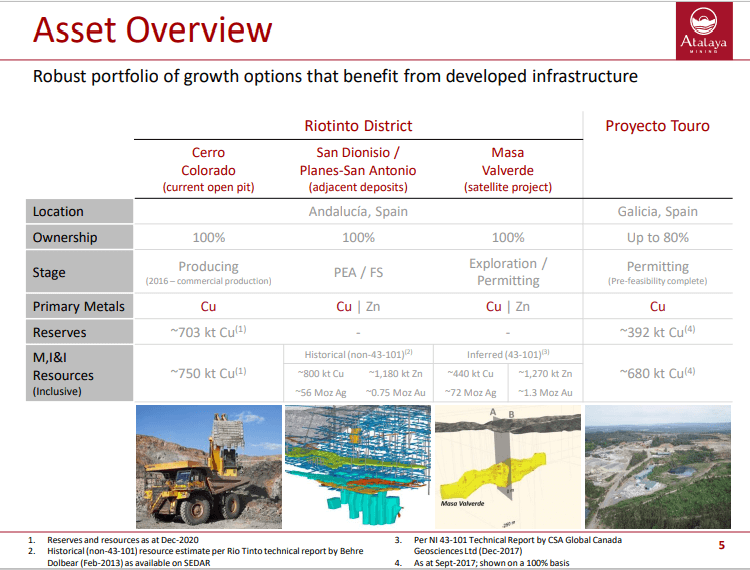This screenshot has width=750, height=570.
Task: Click the '~680 kt Cu' resources value
Action: (657, 373)
